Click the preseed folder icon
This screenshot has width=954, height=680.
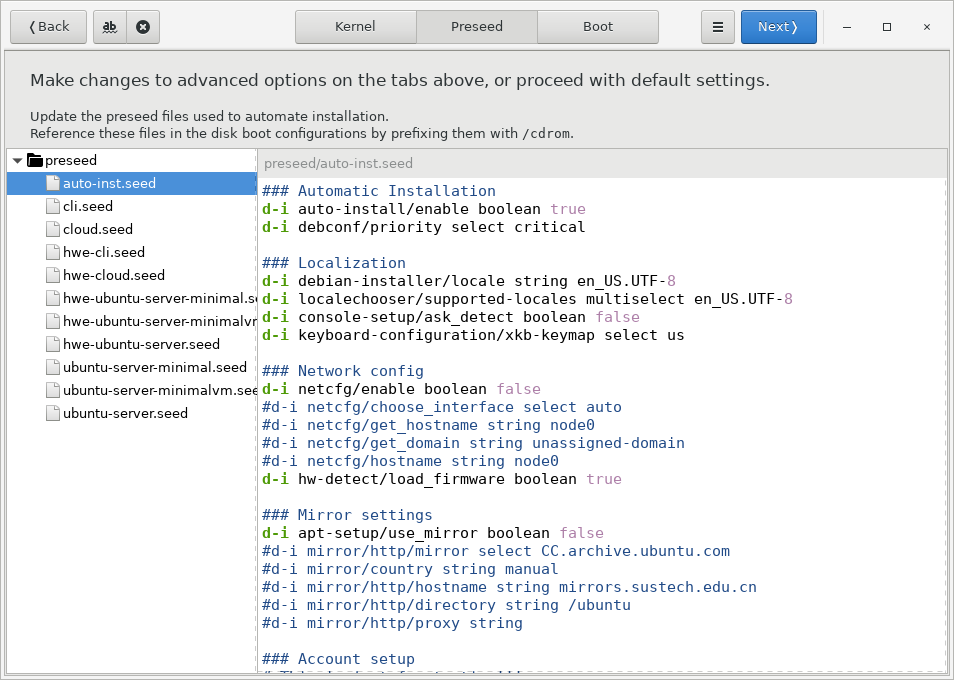point(35,161)
